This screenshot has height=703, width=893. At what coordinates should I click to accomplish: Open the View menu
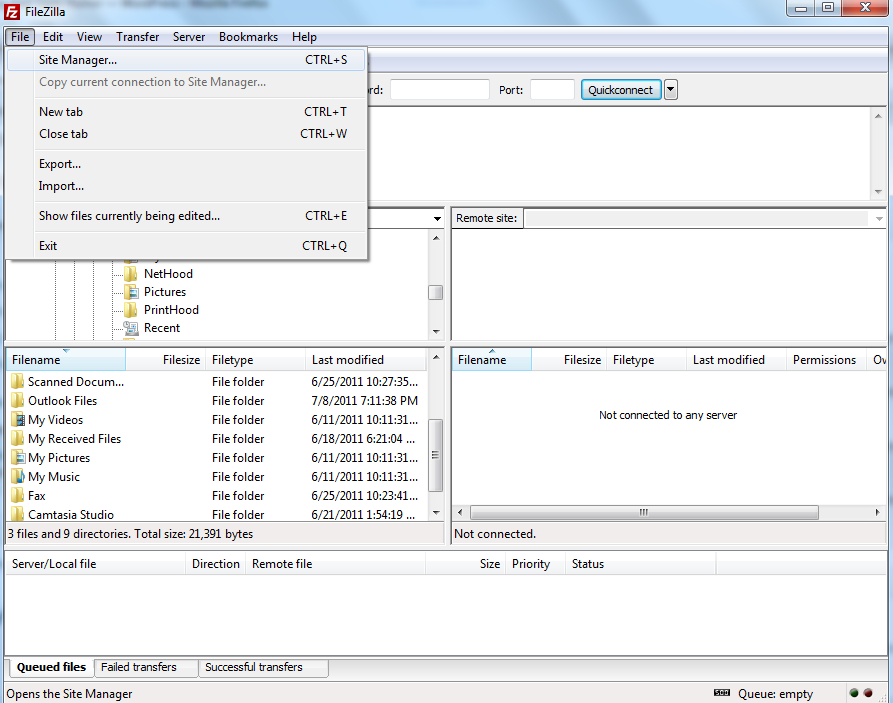pyautogui.click(x=89, y=37)
